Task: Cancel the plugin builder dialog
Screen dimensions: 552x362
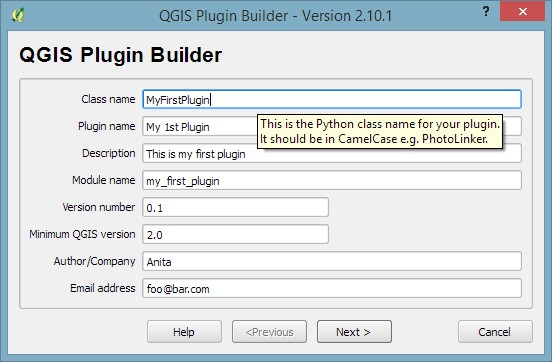Action: tap(495, 332)
